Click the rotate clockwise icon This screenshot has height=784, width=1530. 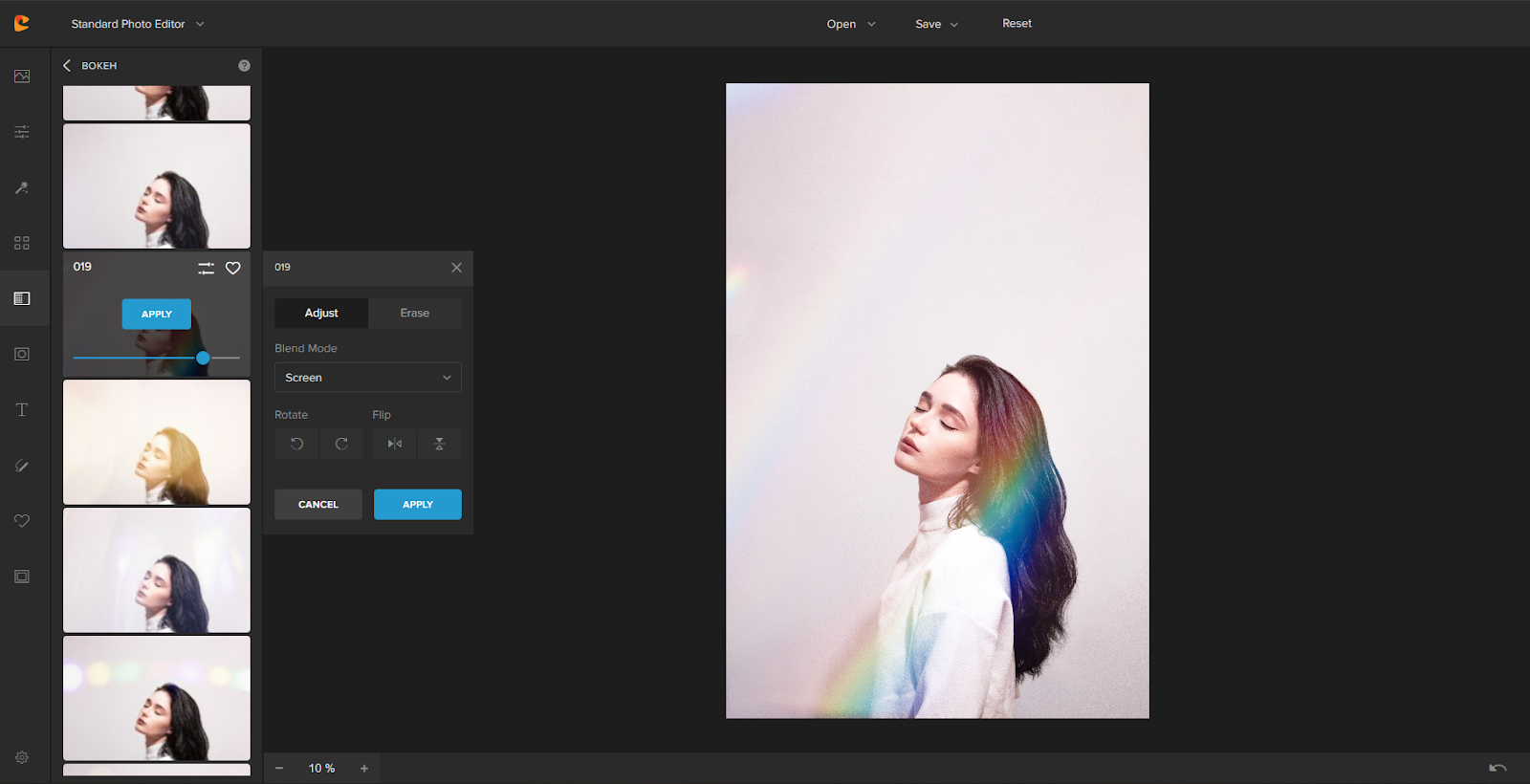coord(341,444)
